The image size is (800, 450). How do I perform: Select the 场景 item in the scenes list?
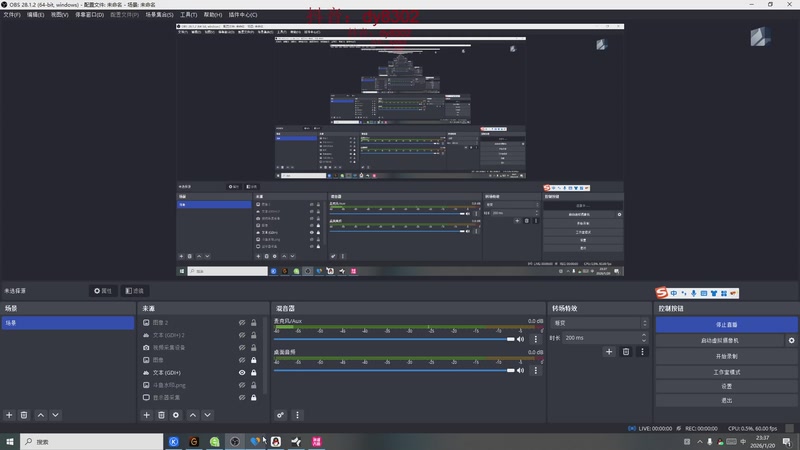coord(68,323)
